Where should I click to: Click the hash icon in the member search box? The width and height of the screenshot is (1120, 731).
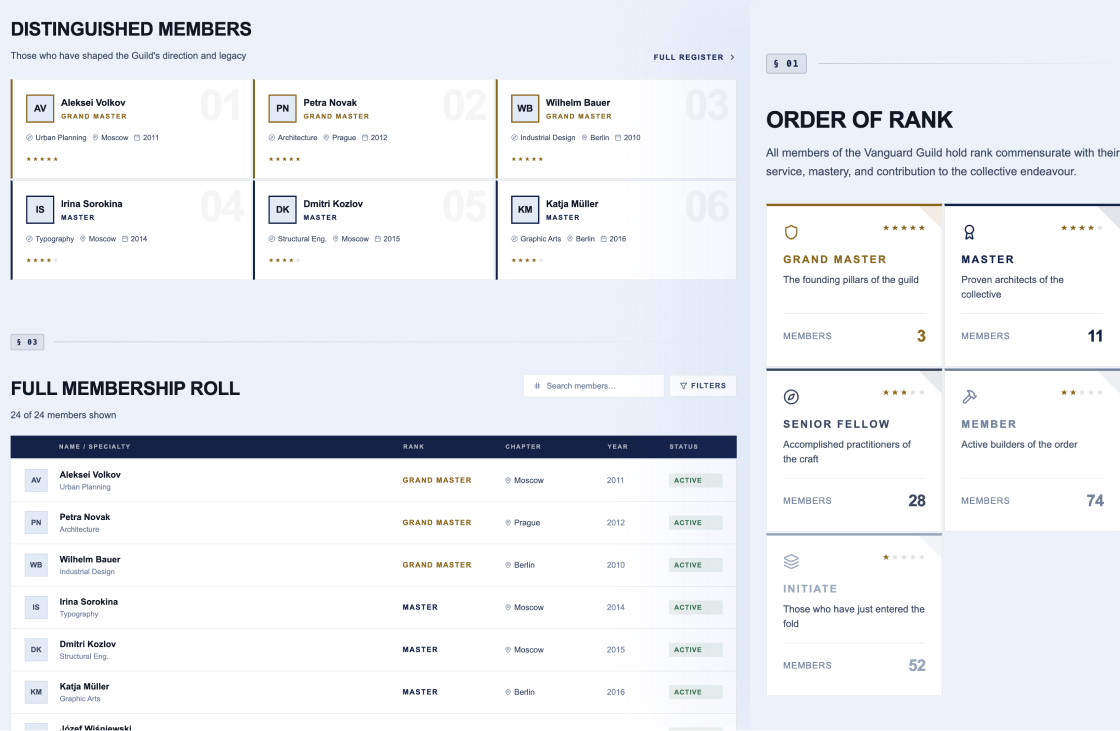[x=537, y=385]
